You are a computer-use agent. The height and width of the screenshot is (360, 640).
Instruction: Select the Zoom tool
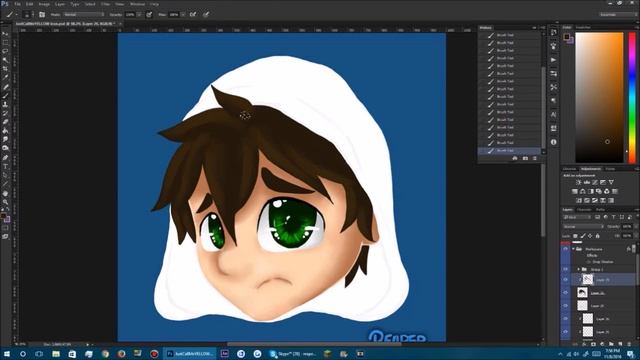(5, 202)
